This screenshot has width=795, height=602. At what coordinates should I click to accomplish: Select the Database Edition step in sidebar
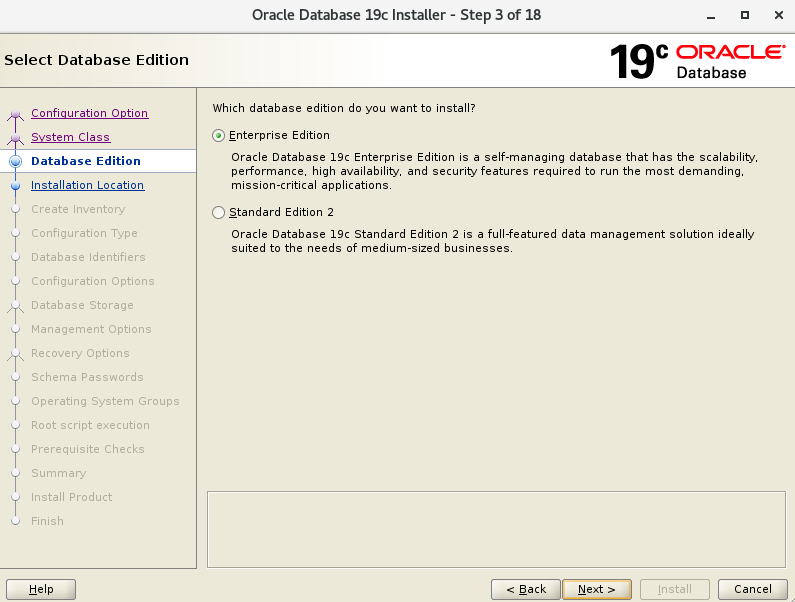pos(86,161)
